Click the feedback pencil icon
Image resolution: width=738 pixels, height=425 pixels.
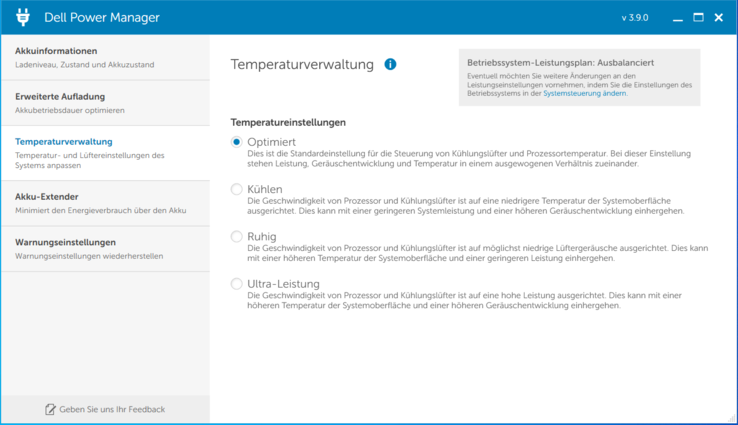50,409
